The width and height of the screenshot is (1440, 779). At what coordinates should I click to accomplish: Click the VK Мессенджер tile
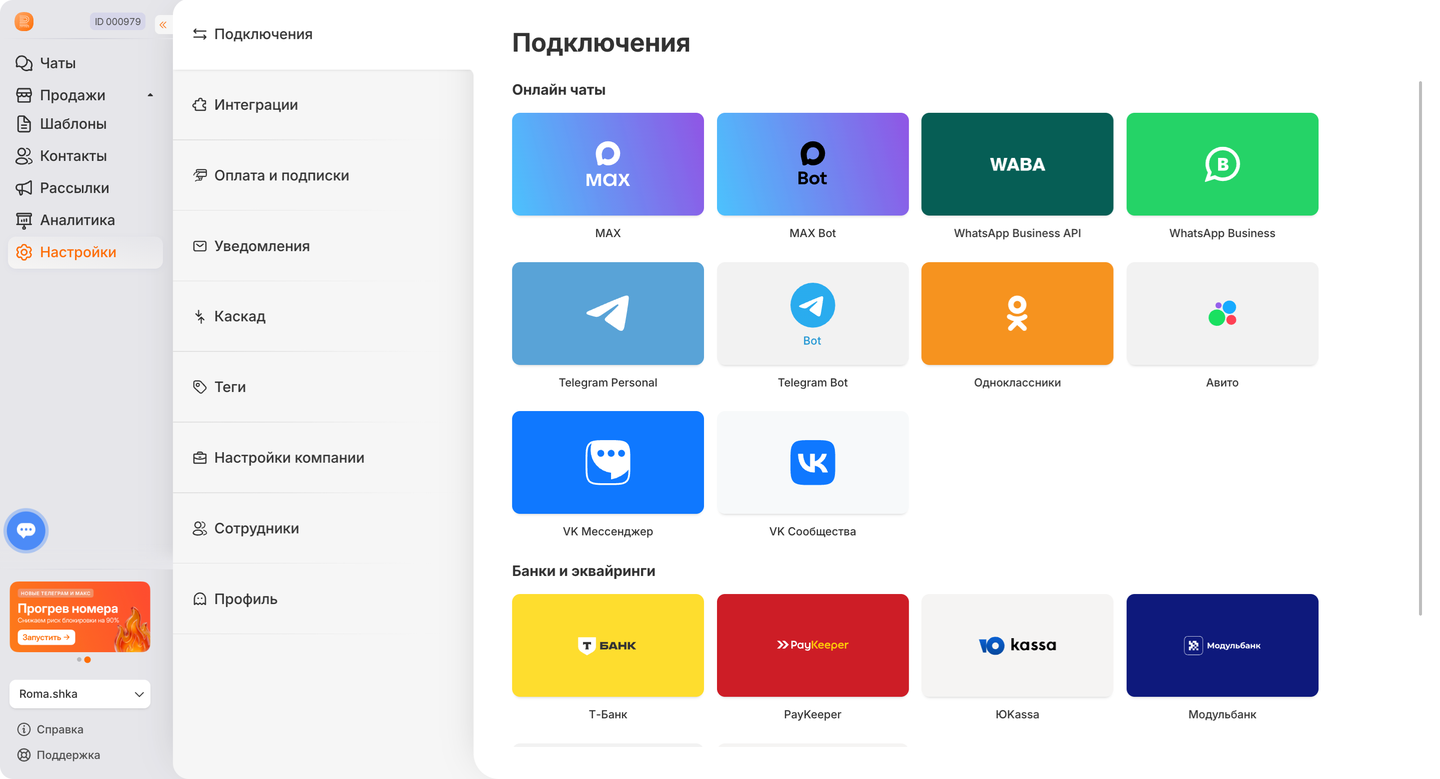click(x=608, y=462)
